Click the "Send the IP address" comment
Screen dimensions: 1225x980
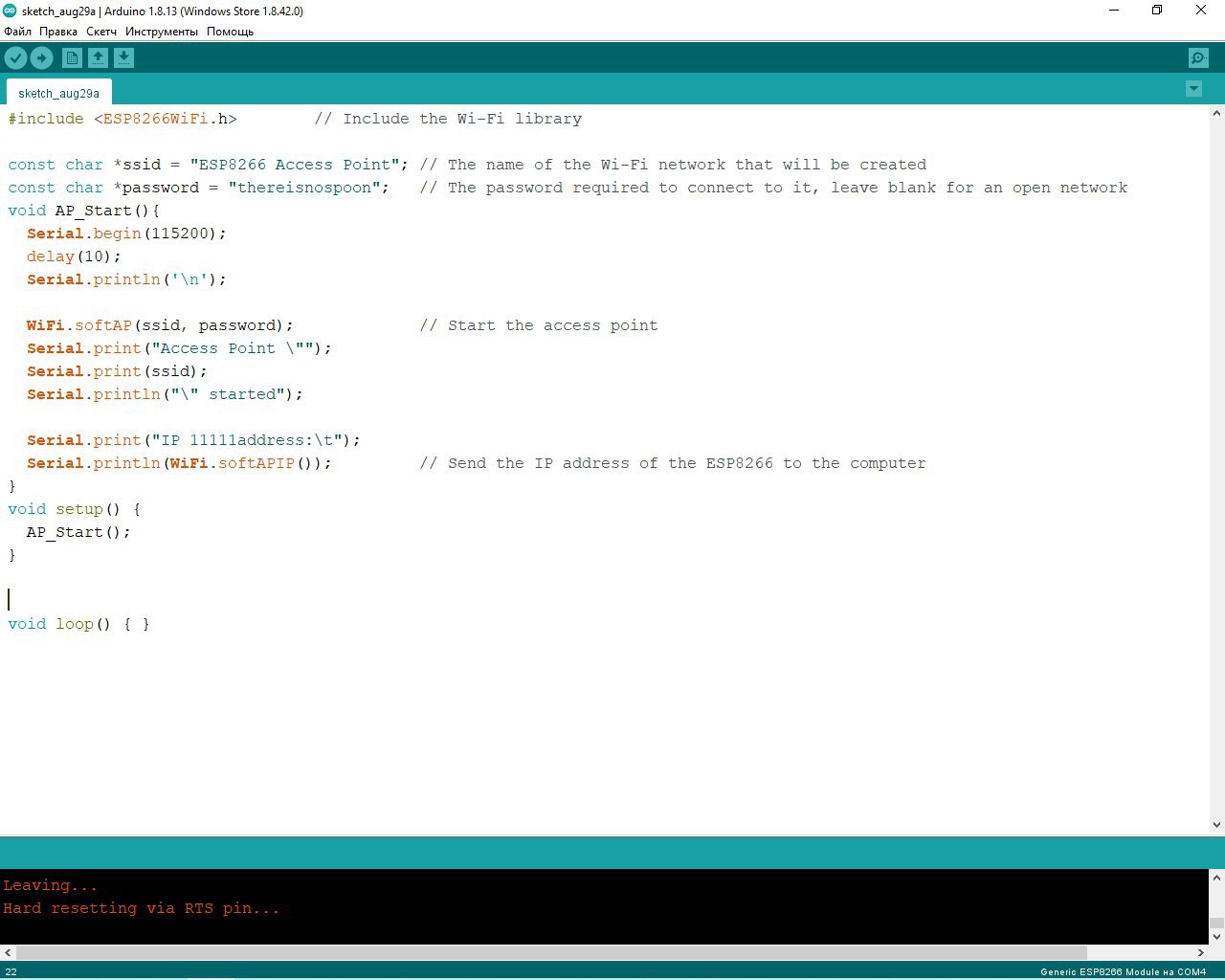(673, 463)
